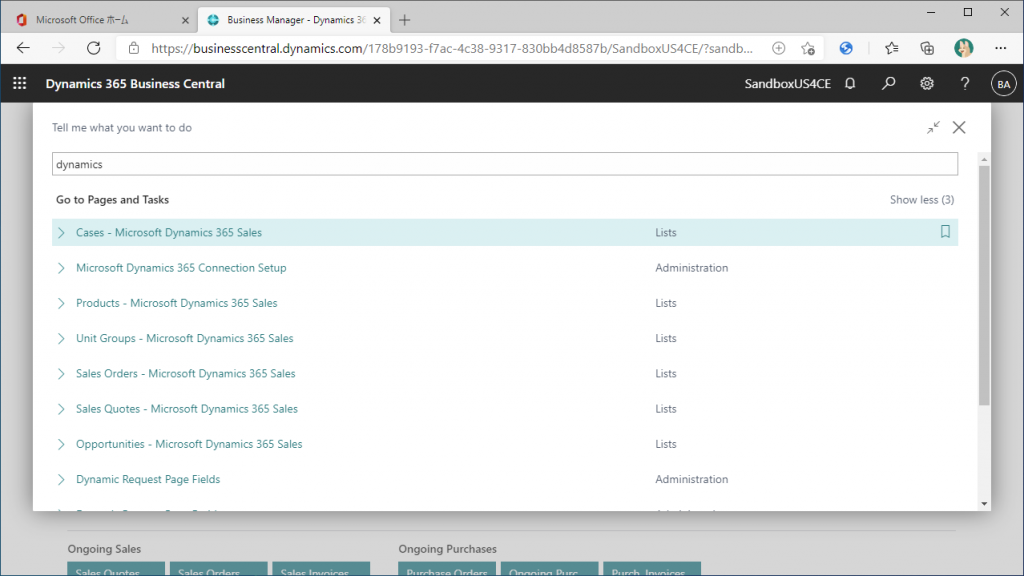
Task: Open the notifications bell
Action: (850, 84)
